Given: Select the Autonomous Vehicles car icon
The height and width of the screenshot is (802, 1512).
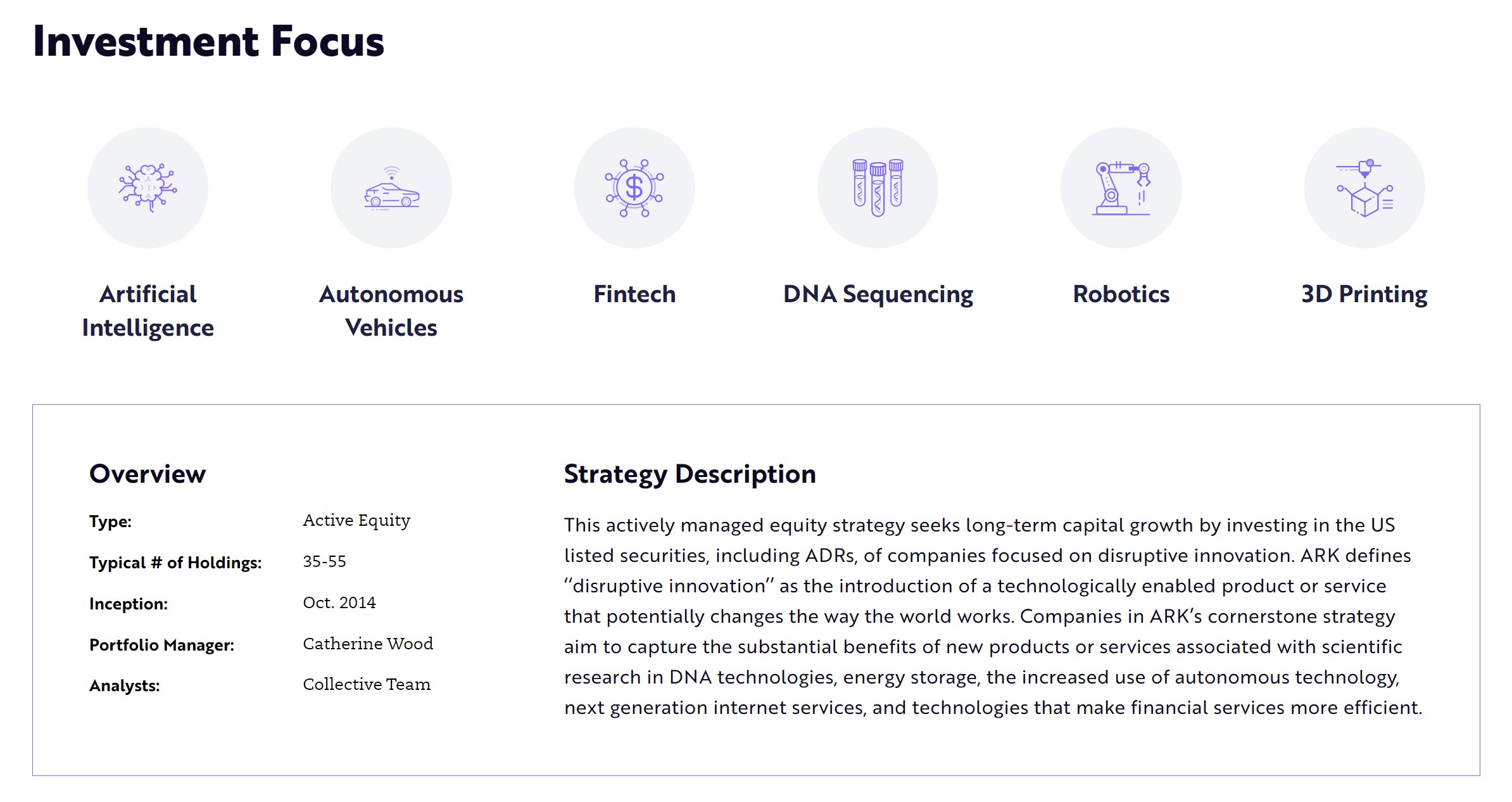Looking at the screenshot, I should coord(391,188).
